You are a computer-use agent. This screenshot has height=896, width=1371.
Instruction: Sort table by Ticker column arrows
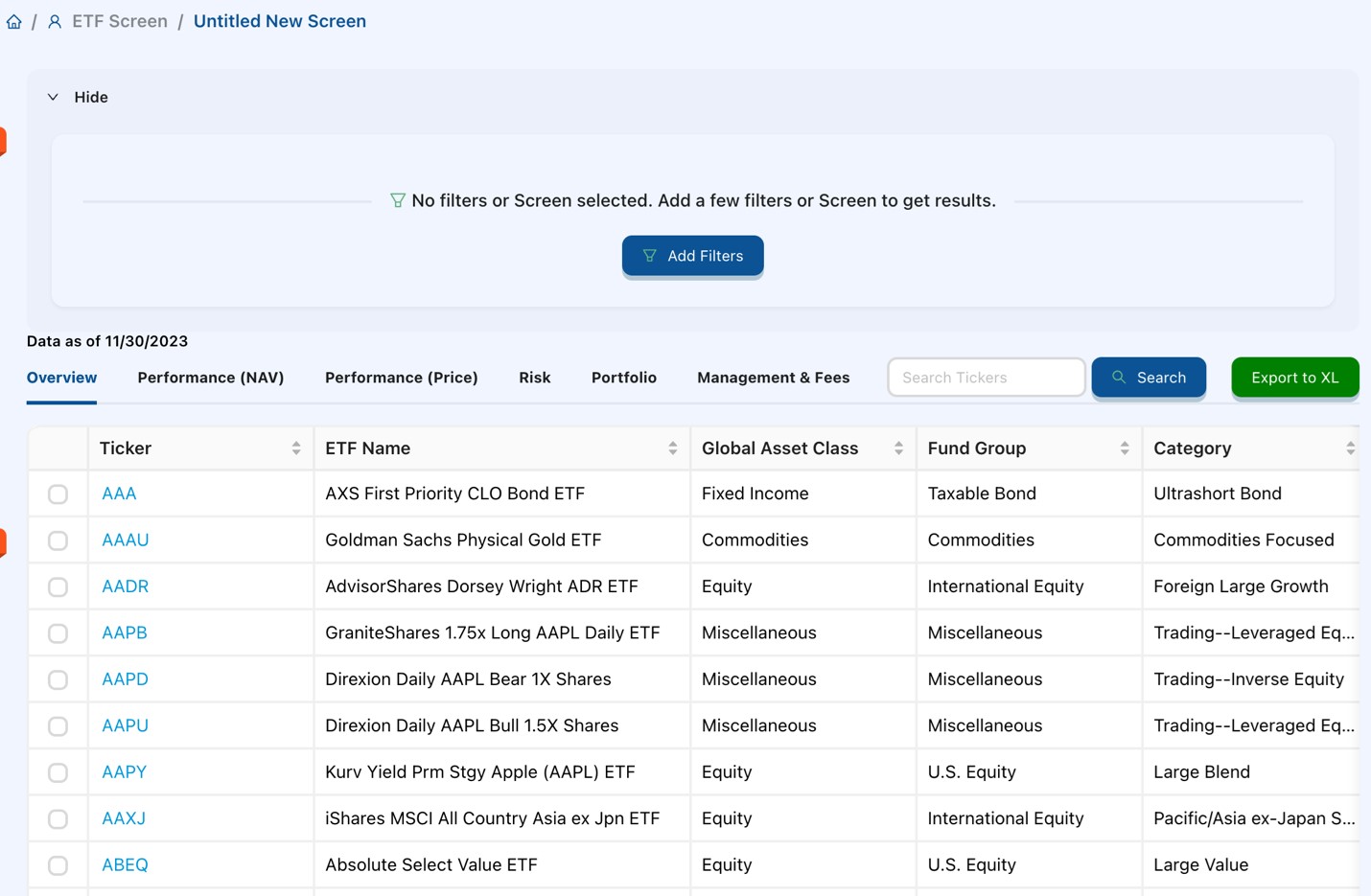coord(296,448)
